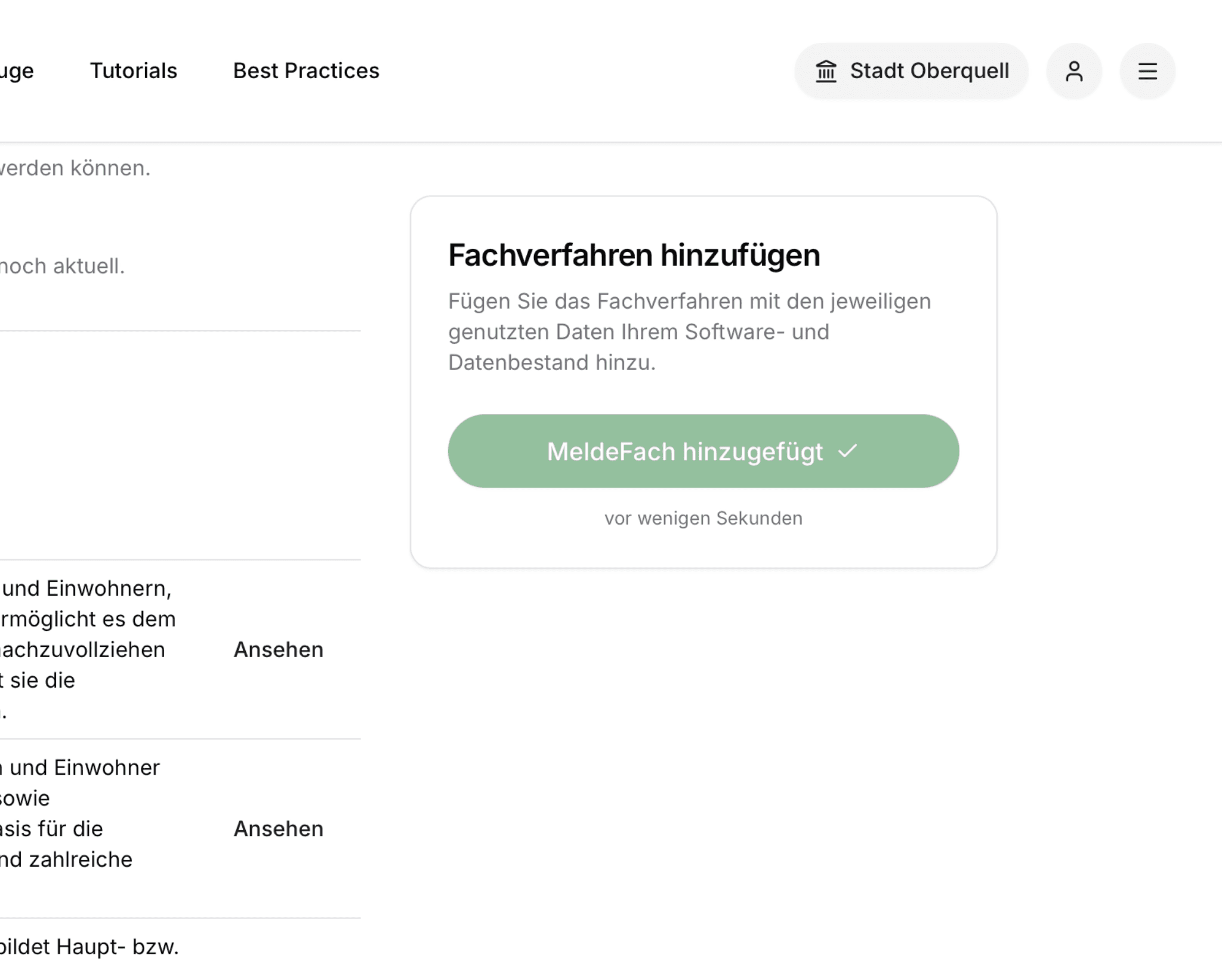This screenshot has width=1222, height=980.
Task: Click the lower 'Ansehen' link
Action: point(278,828)
